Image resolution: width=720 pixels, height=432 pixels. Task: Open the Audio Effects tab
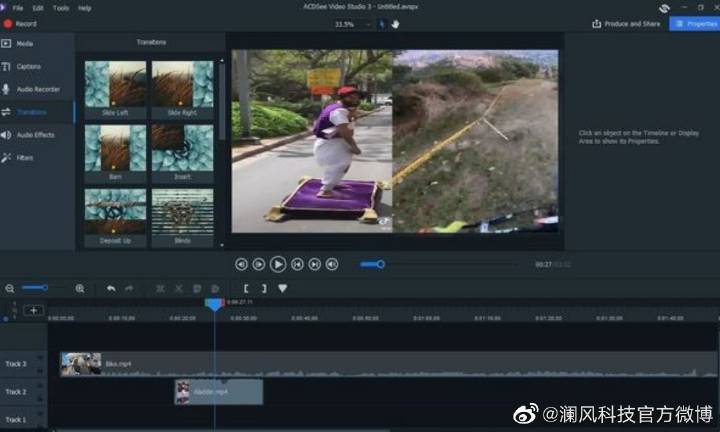click(x=37, y=135)
